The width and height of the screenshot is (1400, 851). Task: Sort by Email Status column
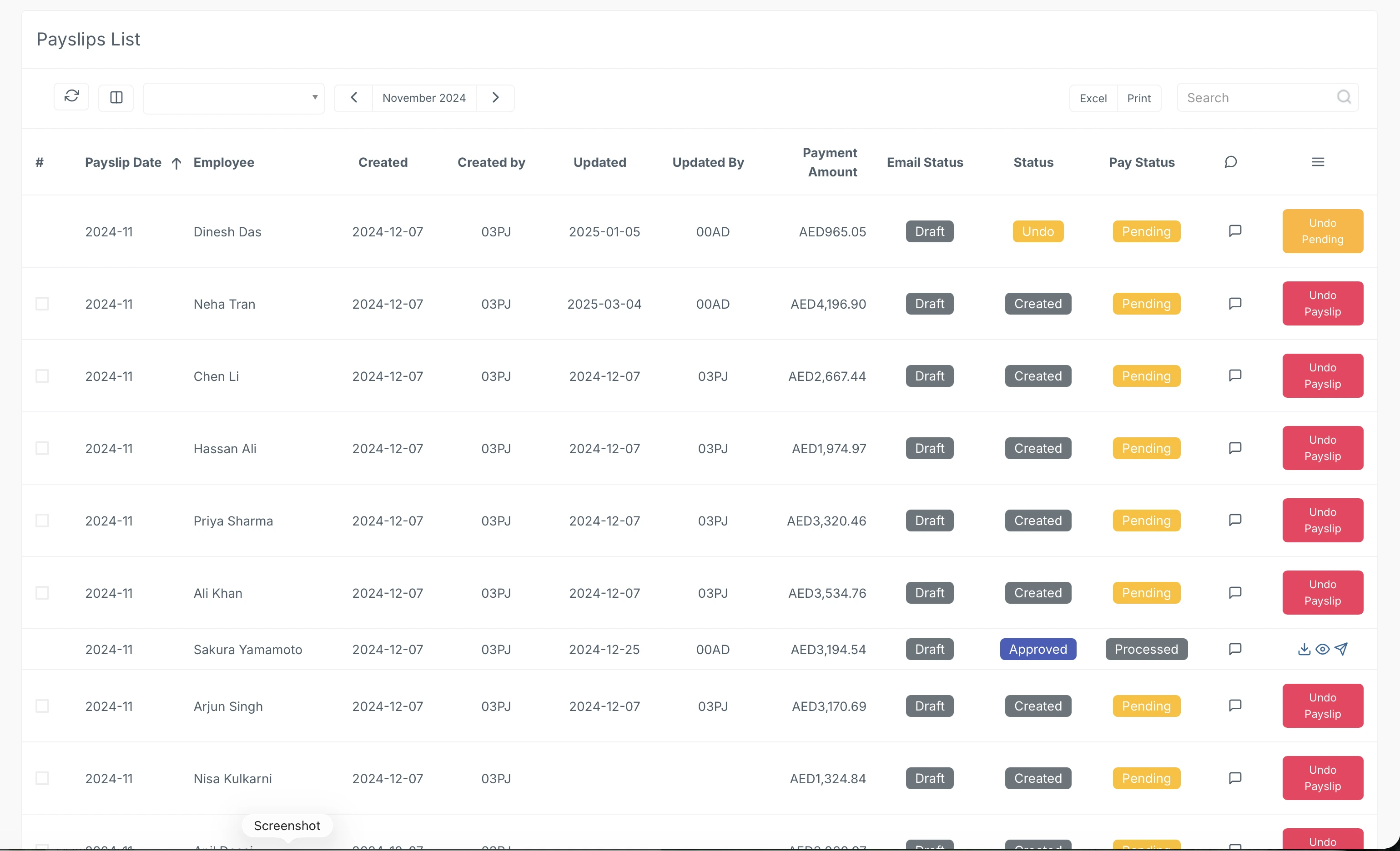pyautogui.click(x=925, y=162)
